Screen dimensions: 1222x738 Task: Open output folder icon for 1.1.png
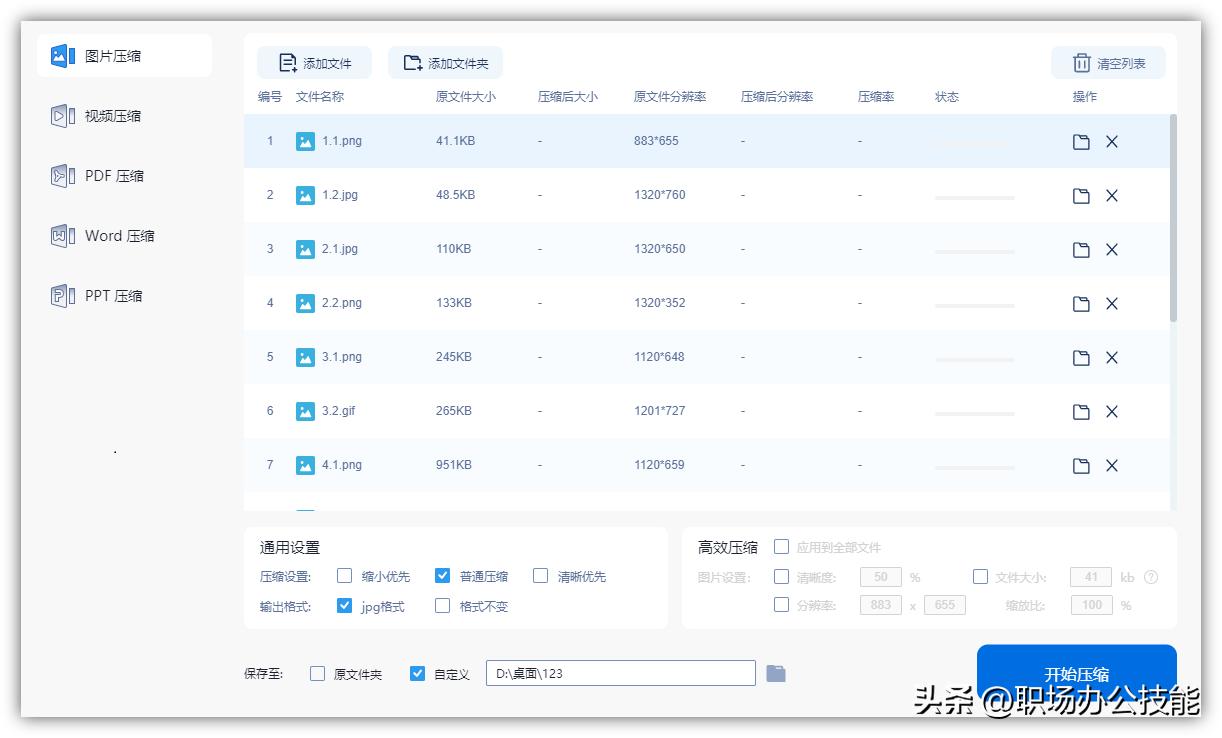click(x=1081, y=142)
